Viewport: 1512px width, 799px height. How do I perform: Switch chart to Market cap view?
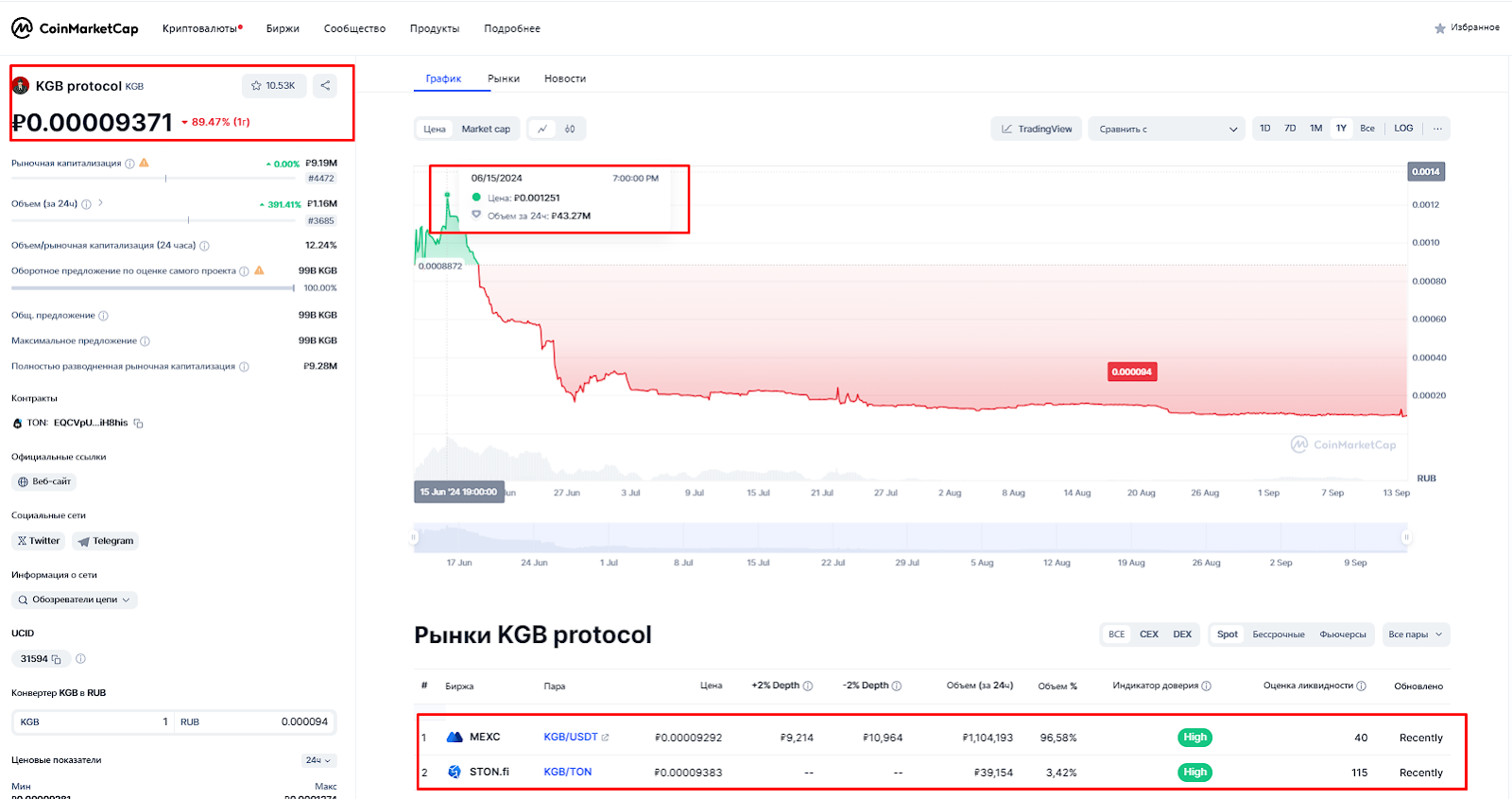(x=486, y=129)
